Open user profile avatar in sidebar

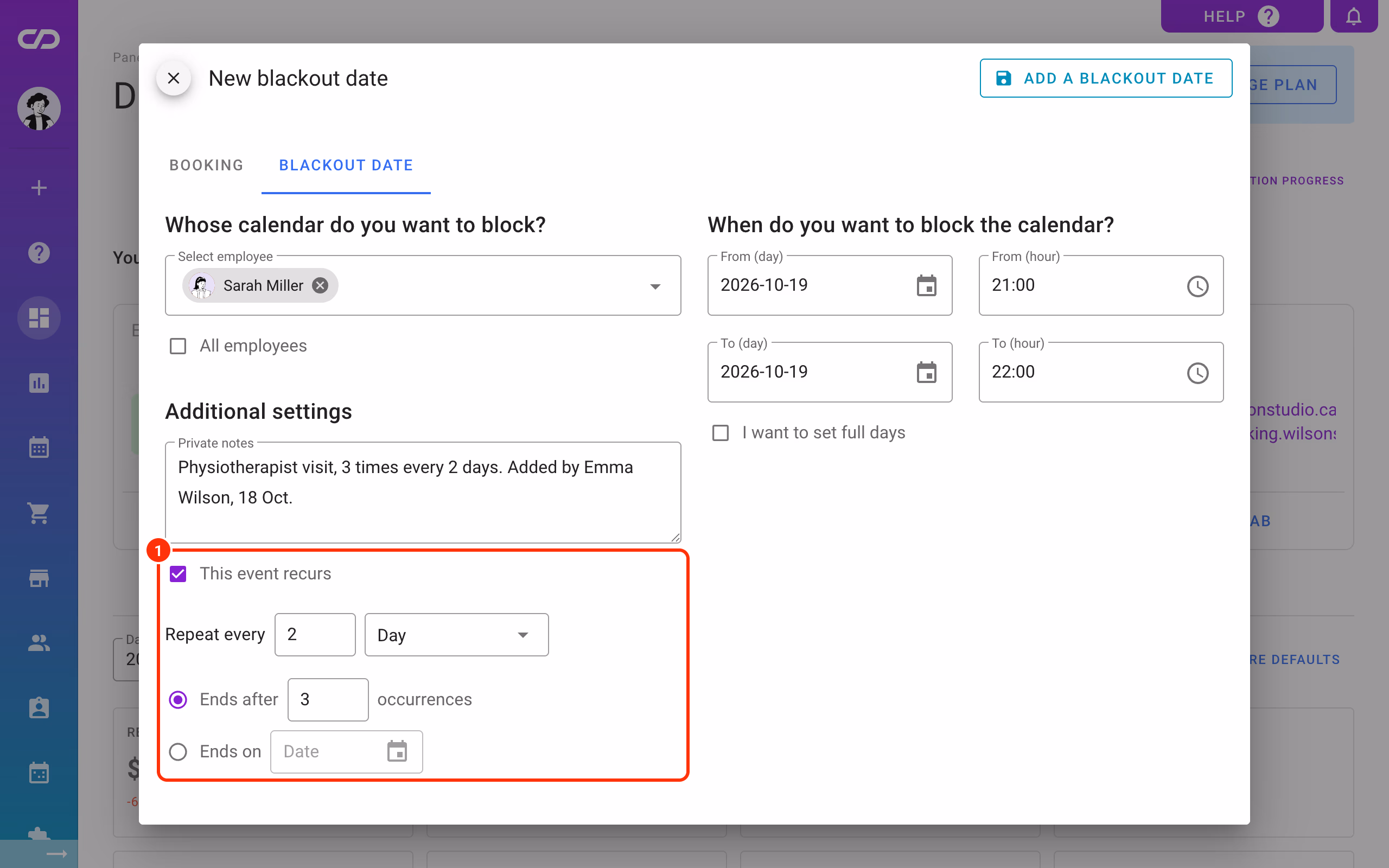point(39,108)
